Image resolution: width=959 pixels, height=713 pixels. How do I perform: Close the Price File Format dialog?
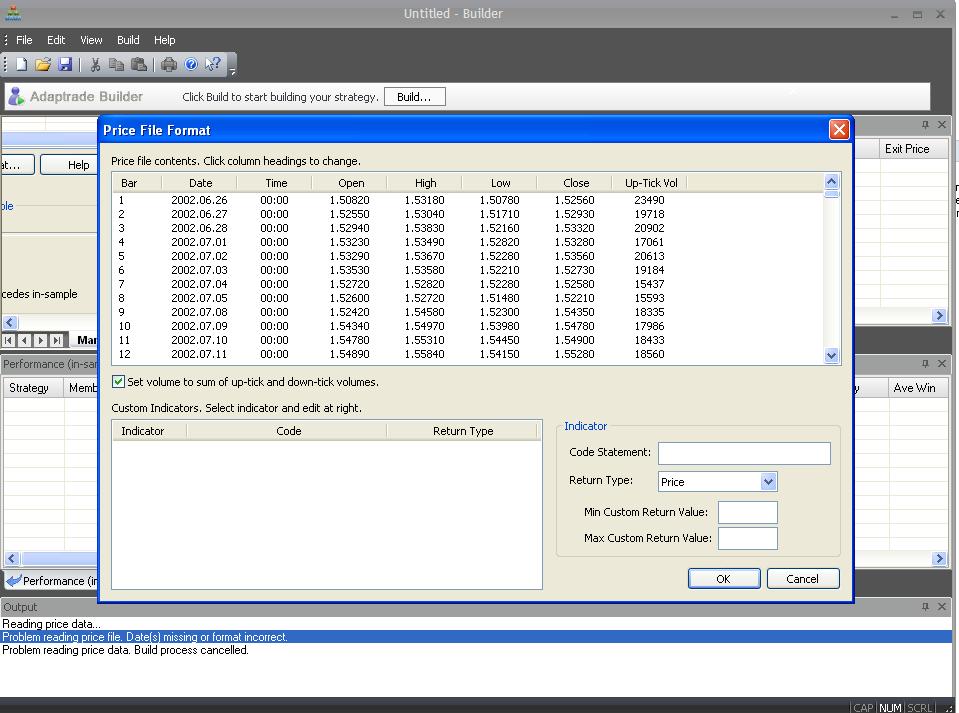pyautogui.click(x=839, y=130)
